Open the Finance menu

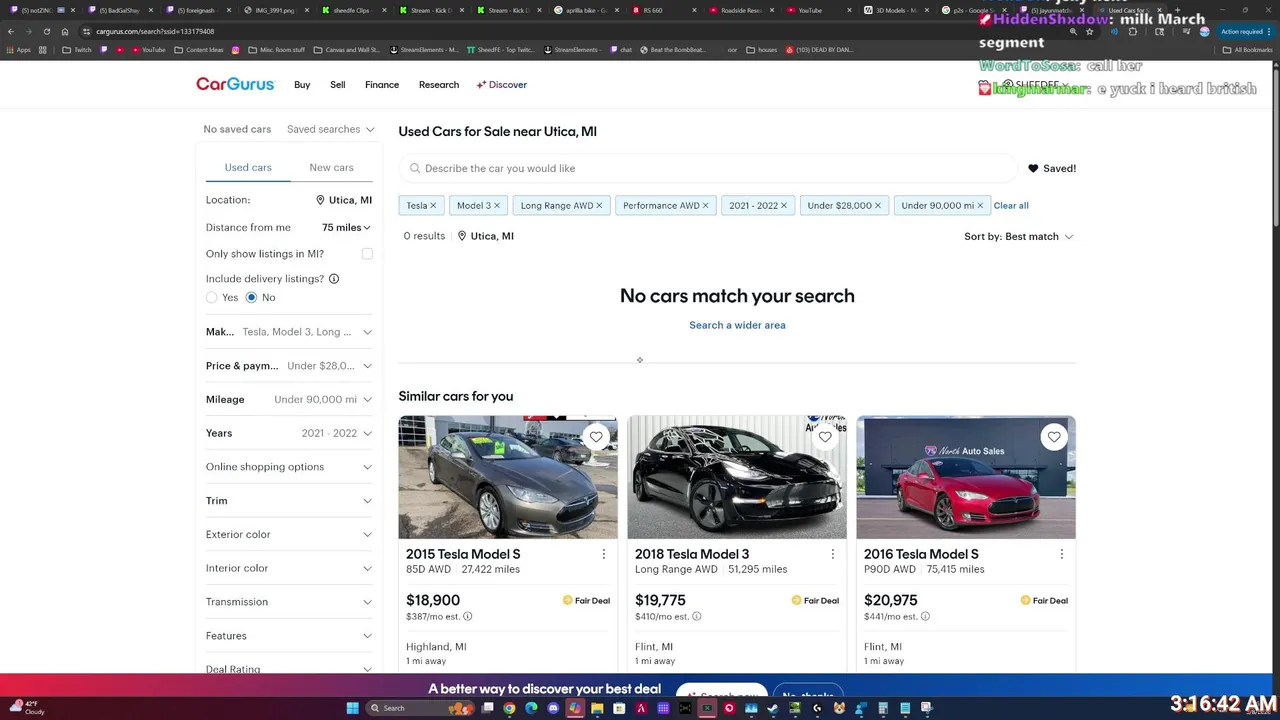point(382,85)
